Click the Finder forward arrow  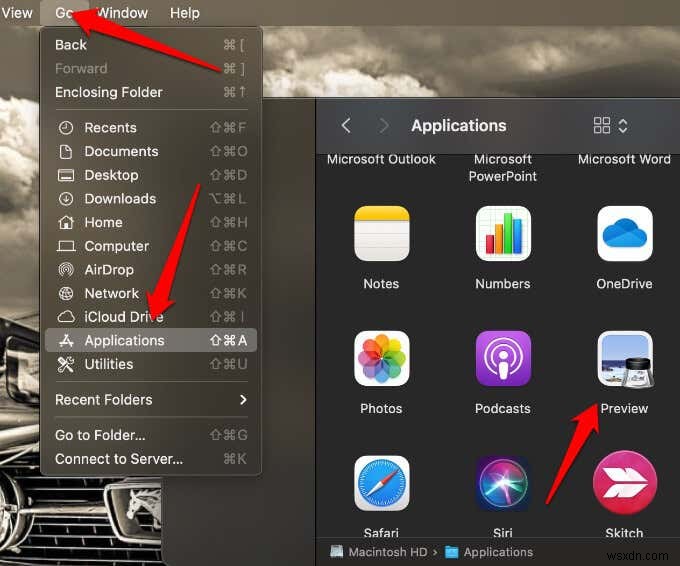[383, 126]
